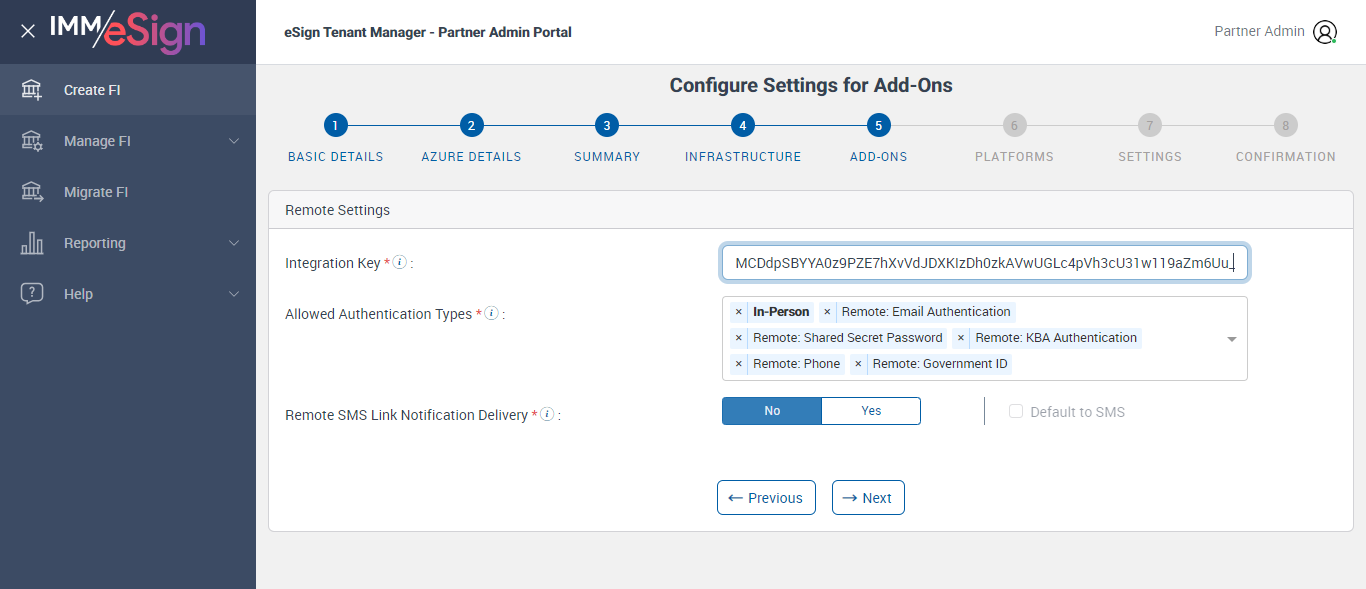Click the Partner Admin profile icon

click(1324, 32)
